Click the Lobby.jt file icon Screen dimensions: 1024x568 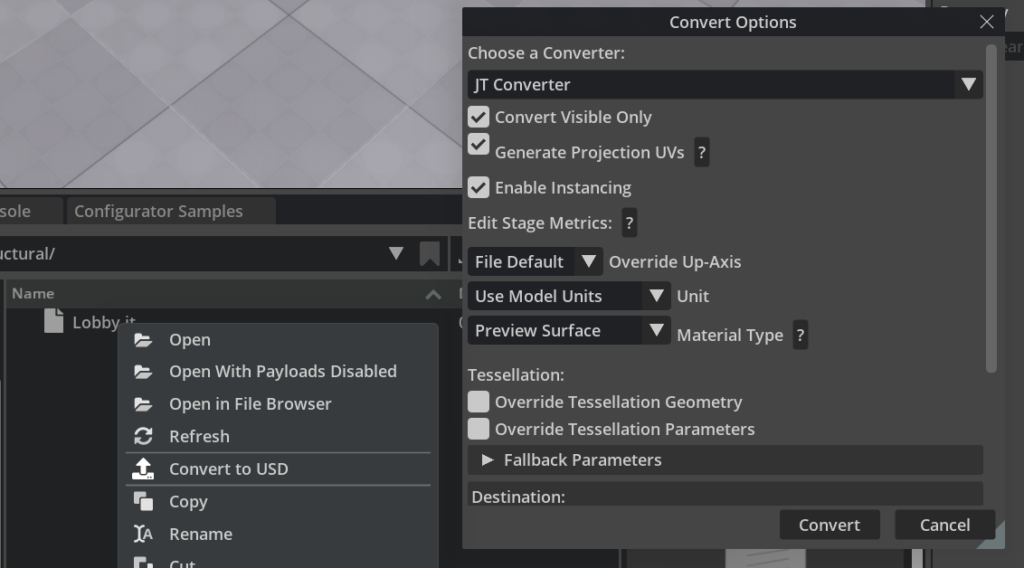coord(54,322)
